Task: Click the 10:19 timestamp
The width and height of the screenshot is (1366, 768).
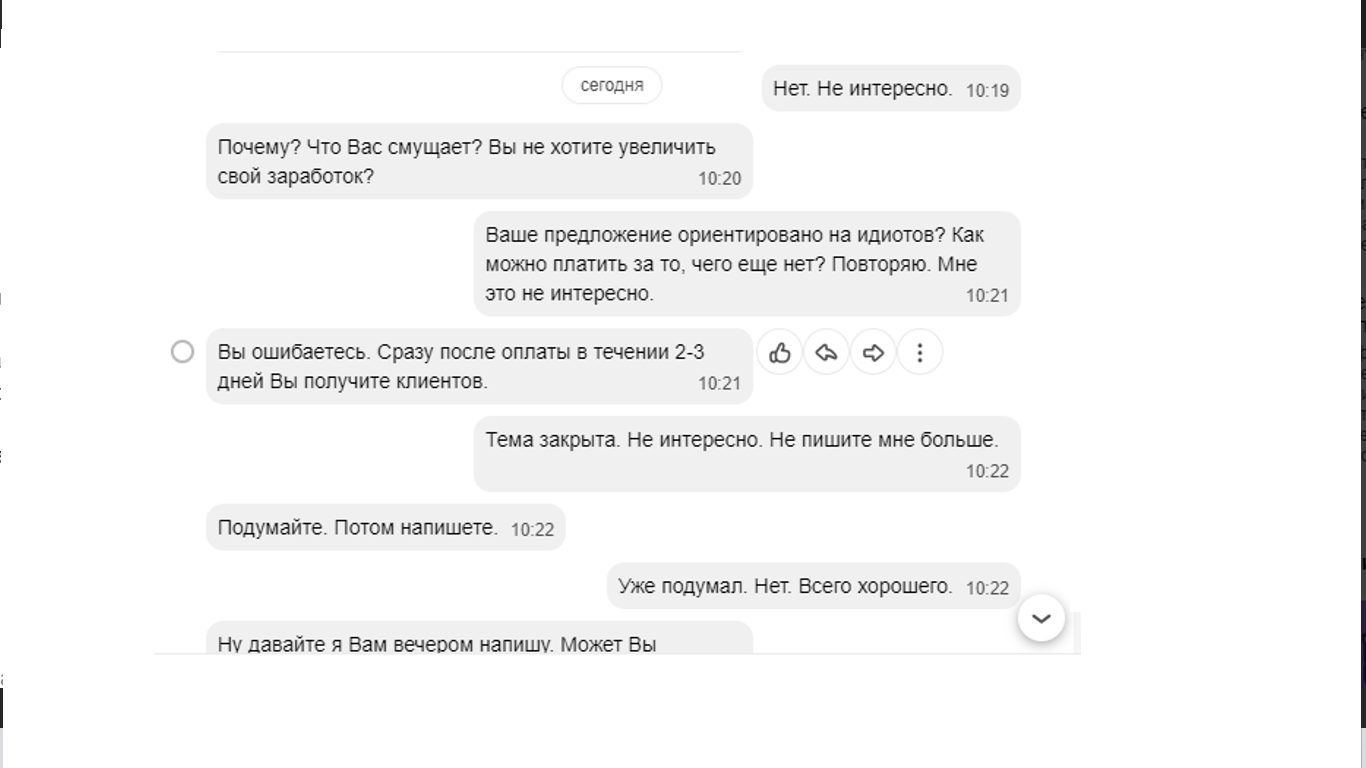Action: (x=987, y=91)
